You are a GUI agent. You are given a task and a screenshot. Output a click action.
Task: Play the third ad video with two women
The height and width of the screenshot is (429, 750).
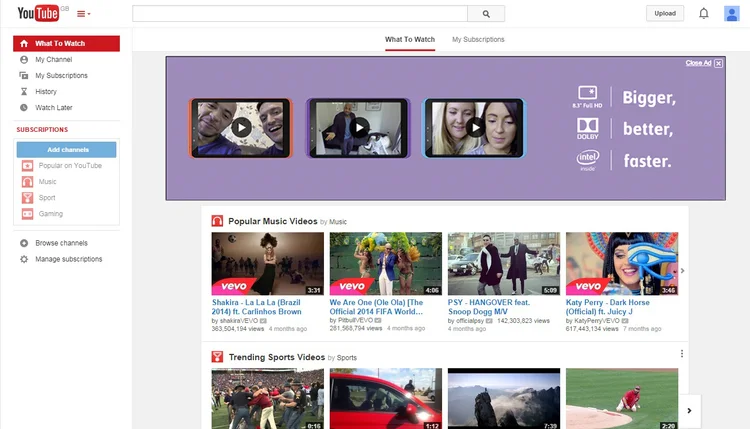(474, 128)
